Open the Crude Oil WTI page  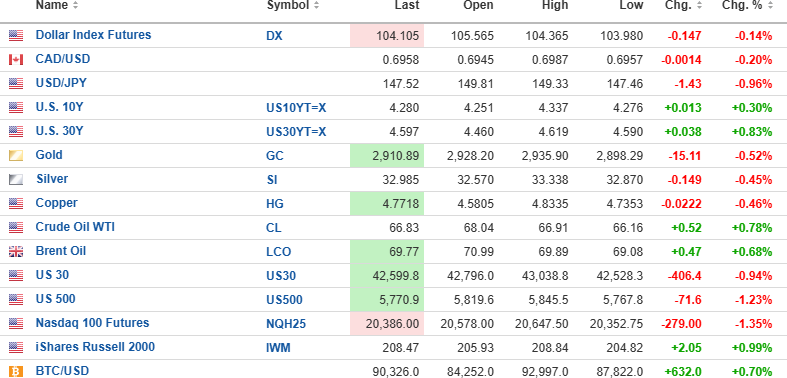(x=75, y=227)
